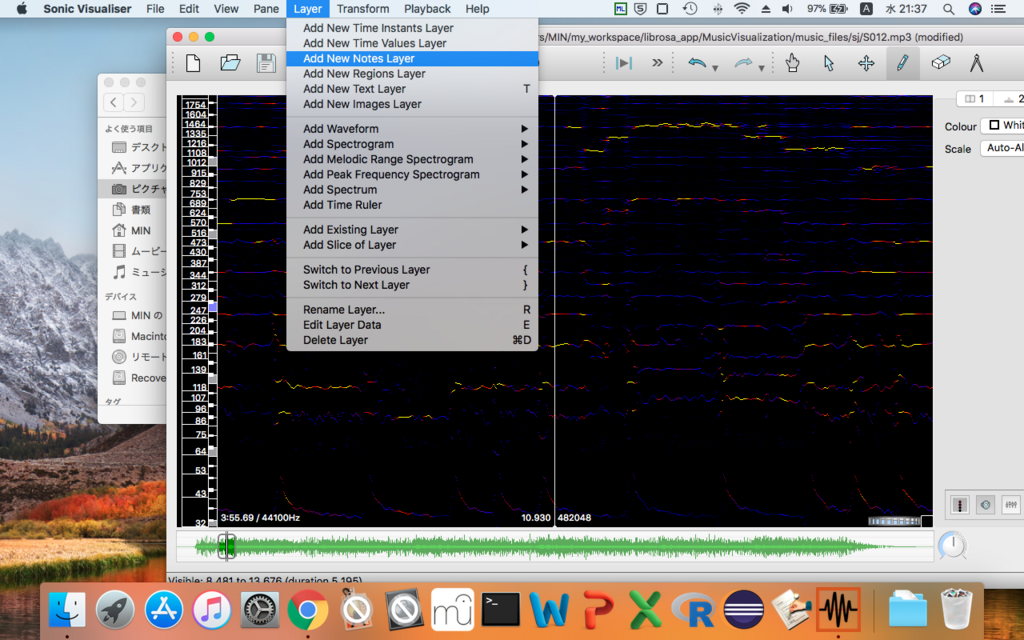Choose Add Time Ruler

(x=412, y=205)
